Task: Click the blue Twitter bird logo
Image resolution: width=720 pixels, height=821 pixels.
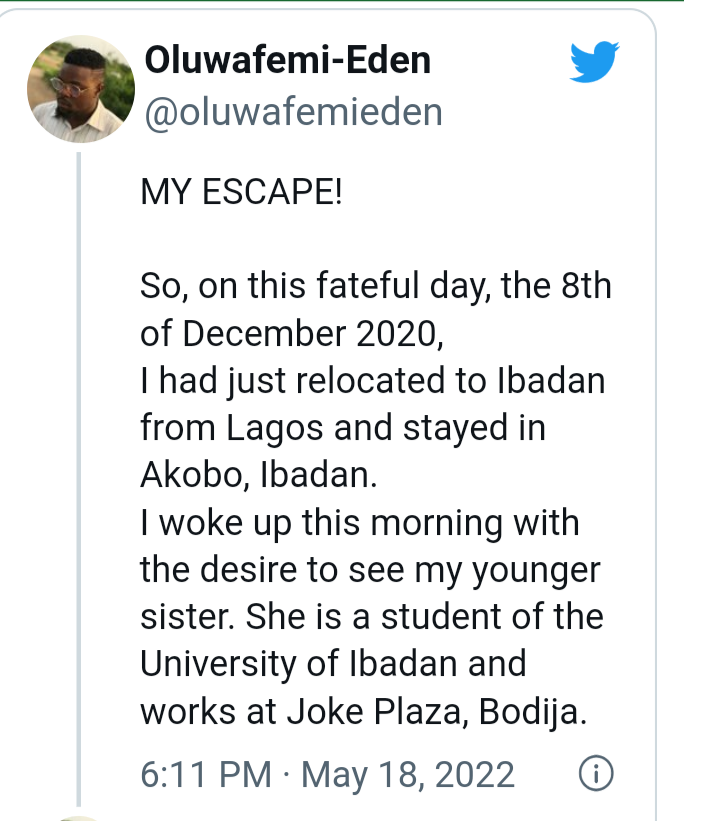Action: (x=594, y=62)
